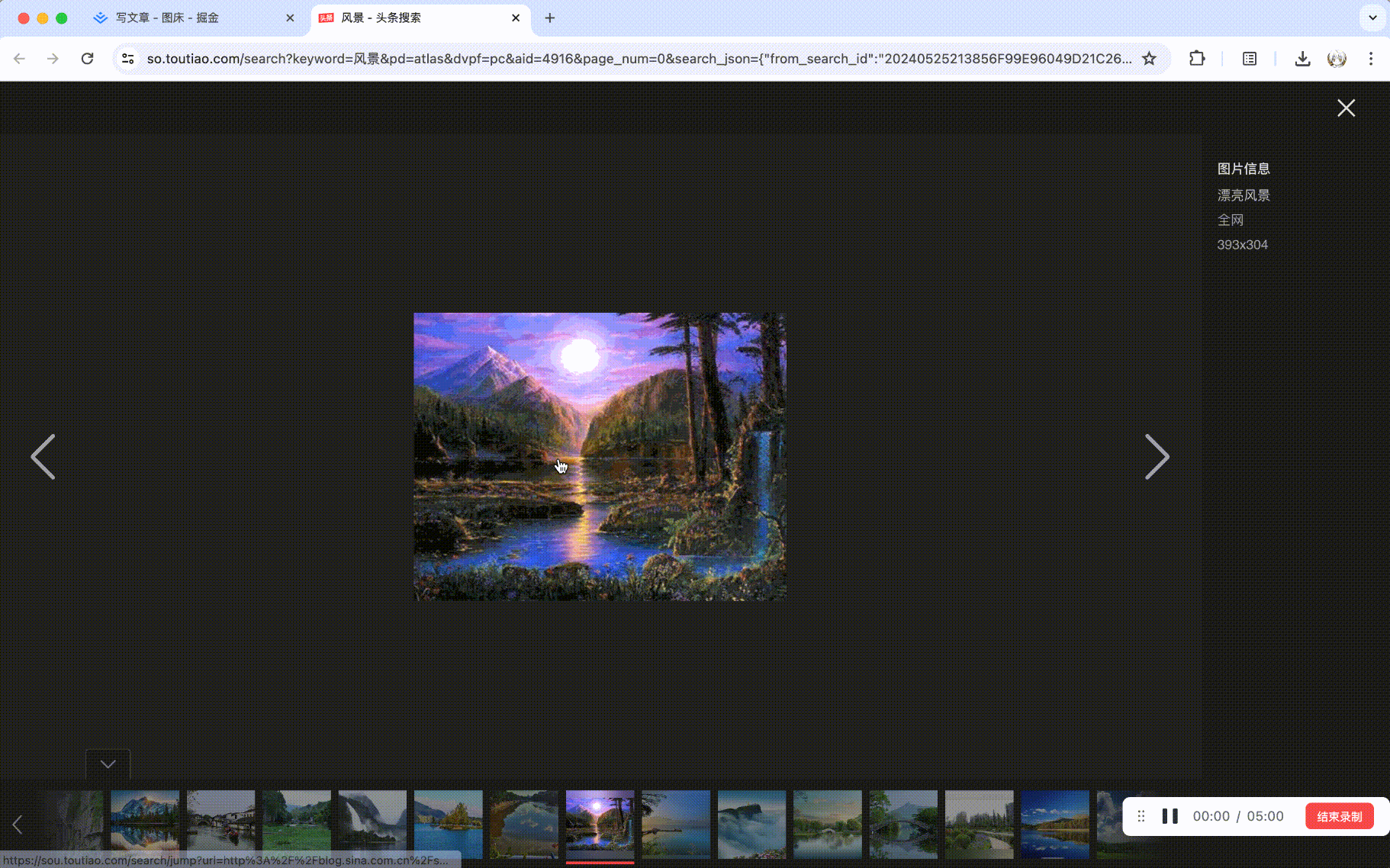Image resolution: width=1390 pixels, height=868 pixels.
Task: Pause the screen recording
Action: pyautogui.click(x=1170, y=816)
